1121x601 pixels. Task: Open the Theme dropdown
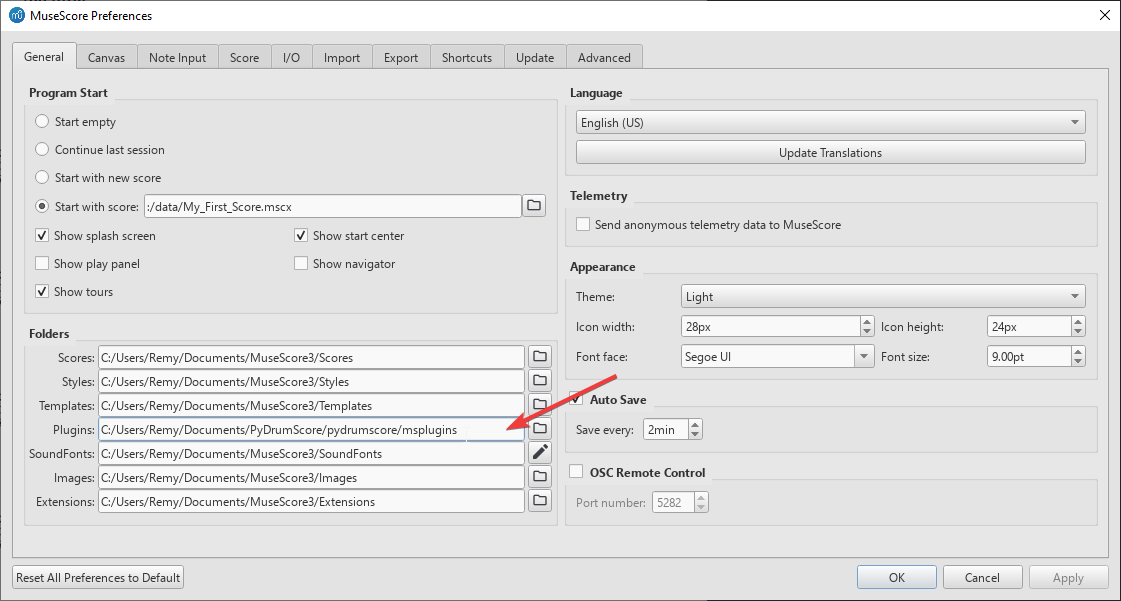pos(883,296)
